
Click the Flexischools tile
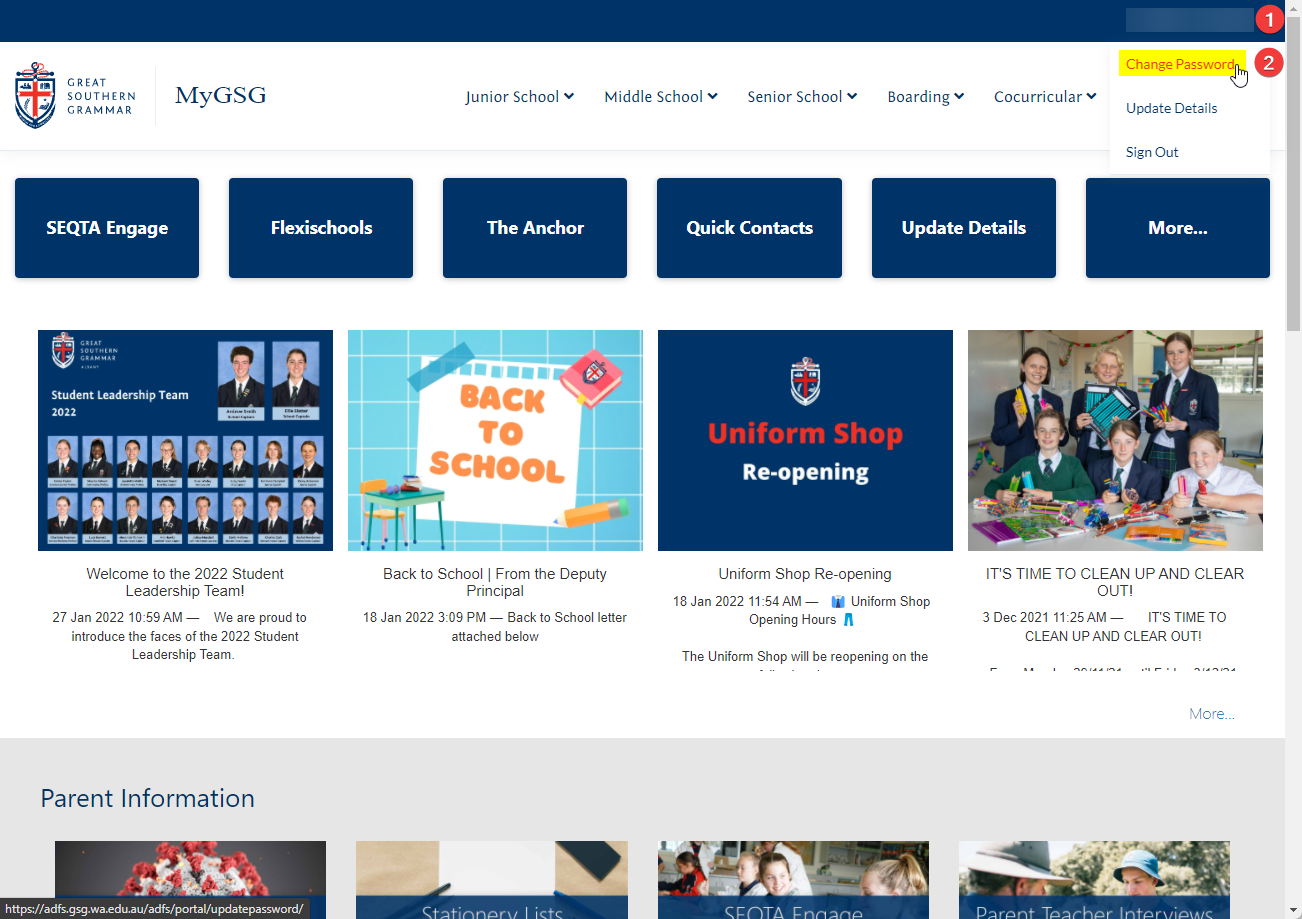pyautogui.click(x=320, y=227)
